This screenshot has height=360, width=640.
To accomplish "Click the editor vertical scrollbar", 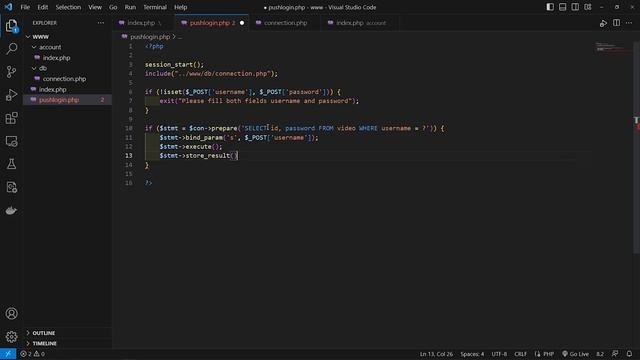I will click(x=636, y=147).
